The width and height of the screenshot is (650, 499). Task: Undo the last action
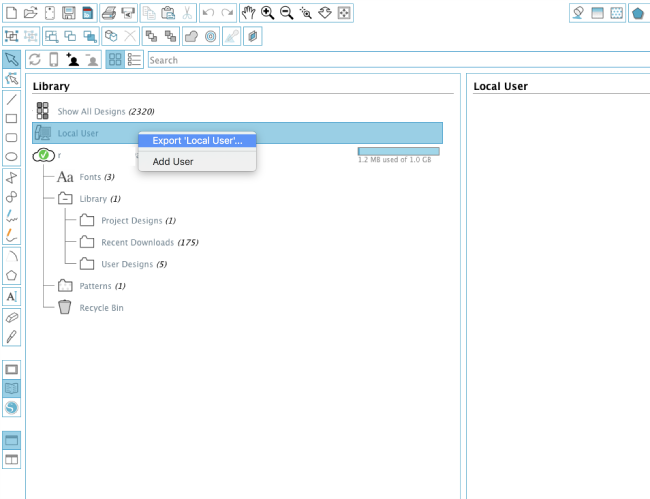208,13
